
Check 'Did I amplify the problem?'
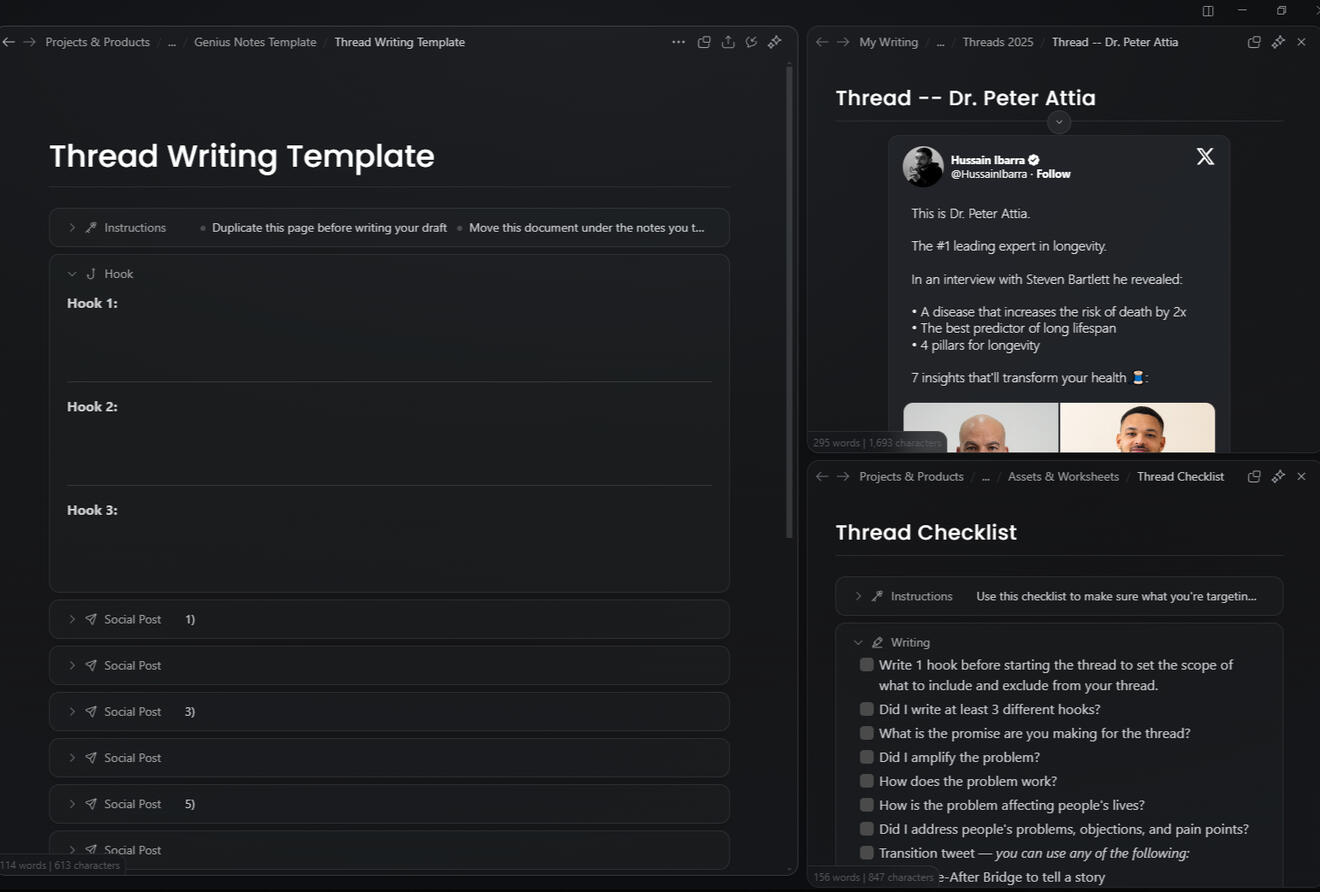click(867, 757)
